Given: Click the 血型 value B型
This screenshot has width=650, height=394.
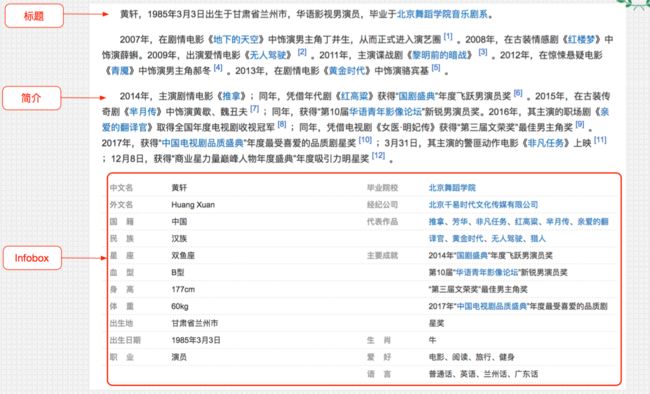Looking at the screenshot, I should (x=178, y=273).
